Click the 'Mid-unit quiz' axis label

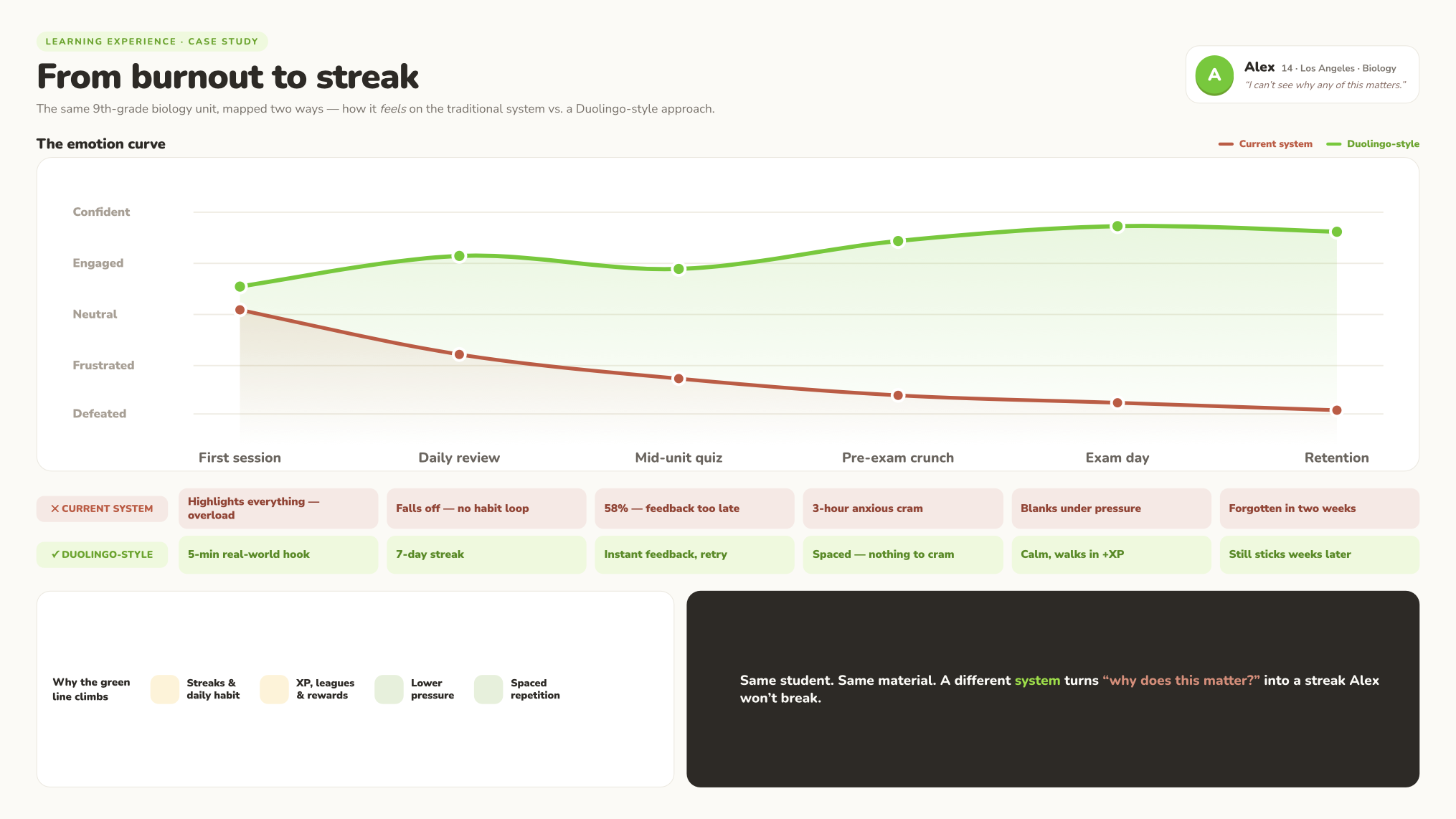(679, 458)
